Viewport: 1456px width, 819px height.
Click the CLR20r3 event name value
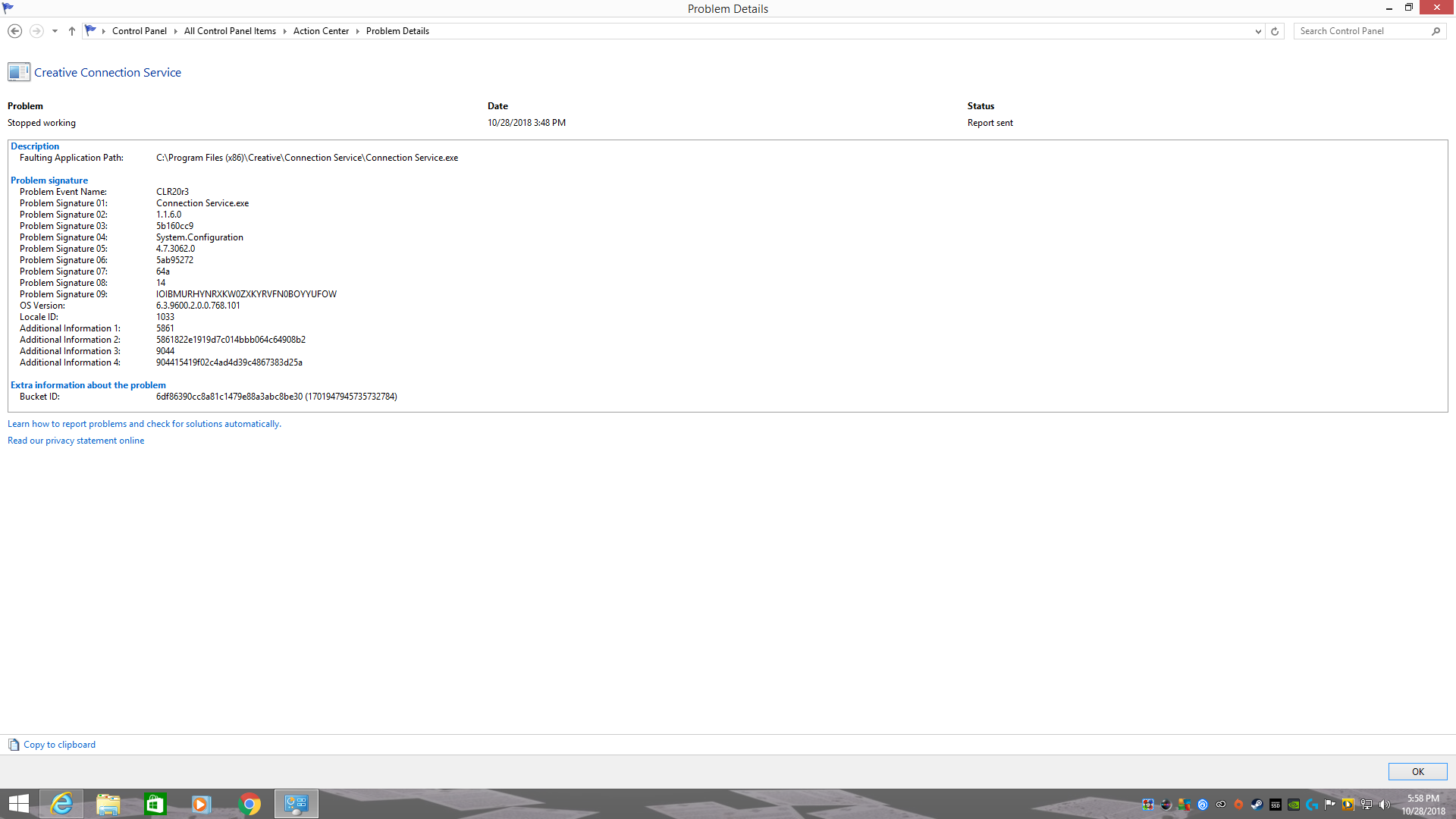point(172,192)
